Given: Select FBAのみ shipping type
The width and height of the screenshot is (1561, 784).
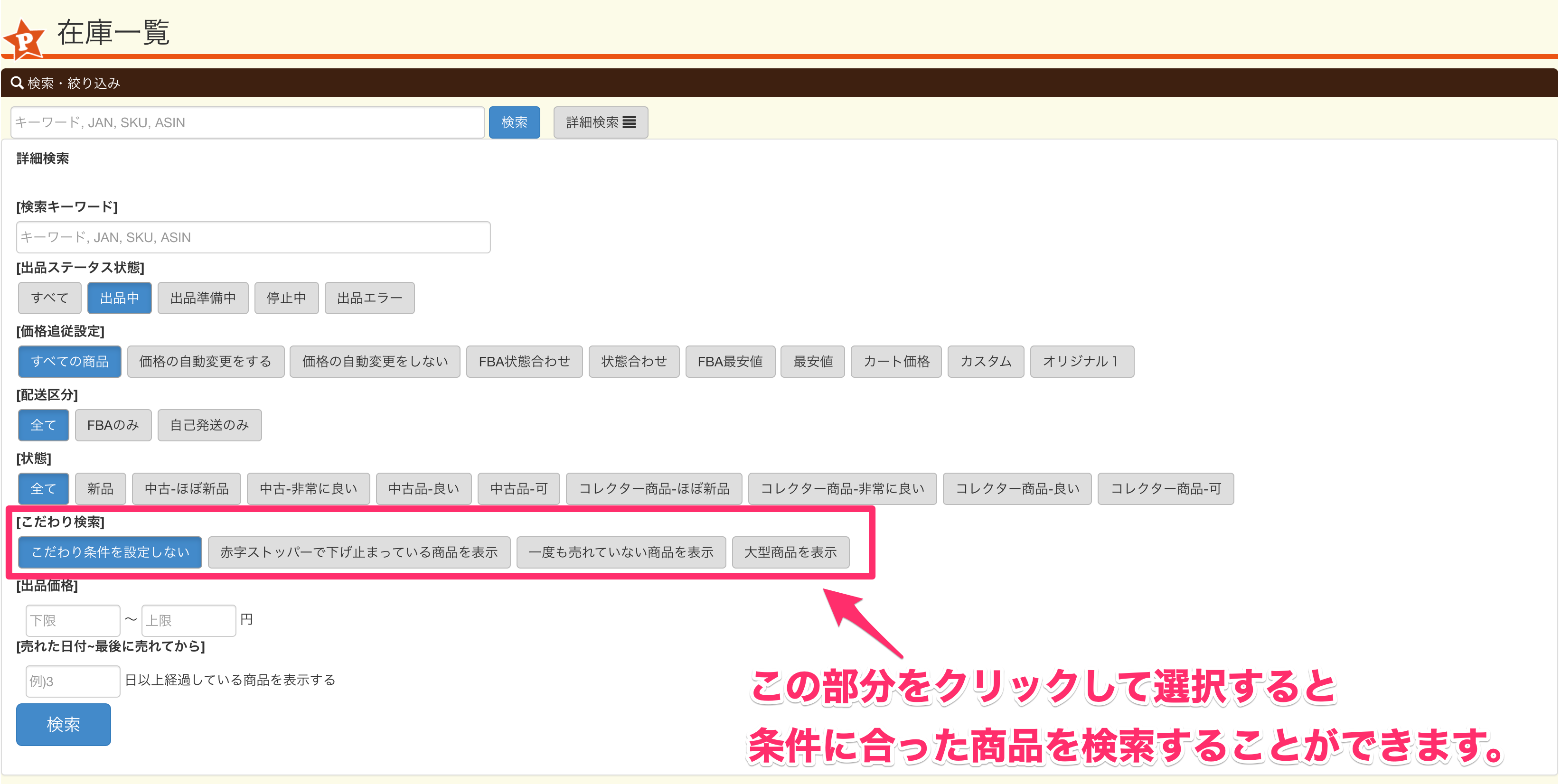Looking at the screenshot, I should point(113,425).
